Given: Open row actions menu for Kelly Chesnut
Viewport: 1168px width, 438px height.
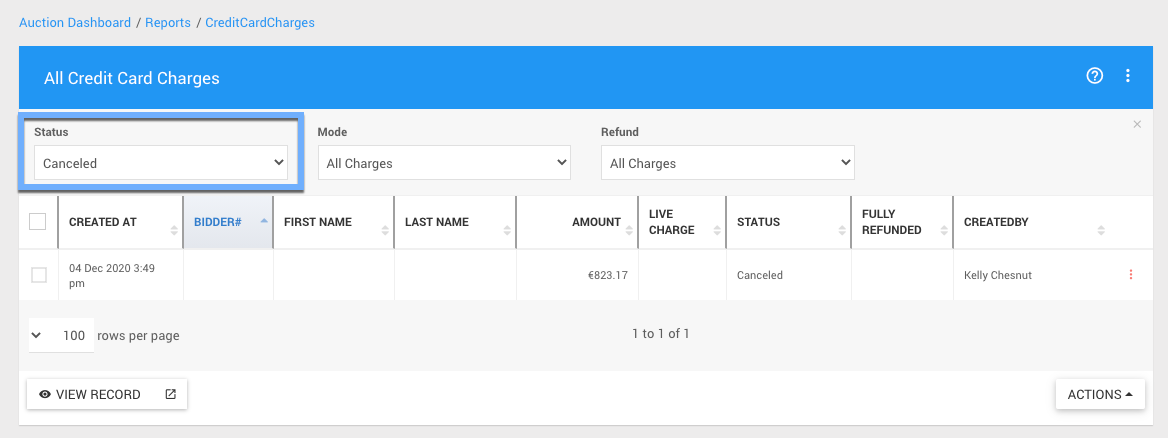Looking at the screenshot, I should (1131, 275).
